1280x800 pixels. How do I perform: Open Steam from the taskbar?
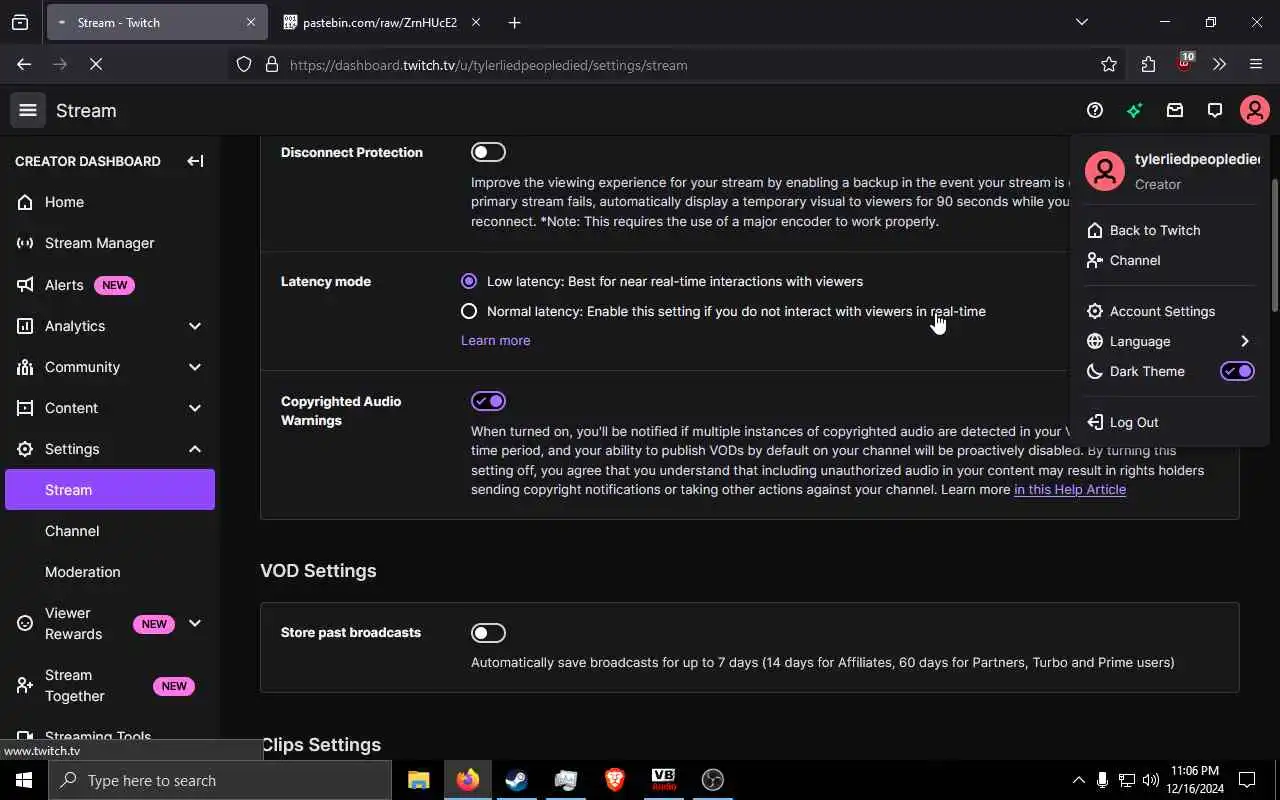click(x=516, y=780)
